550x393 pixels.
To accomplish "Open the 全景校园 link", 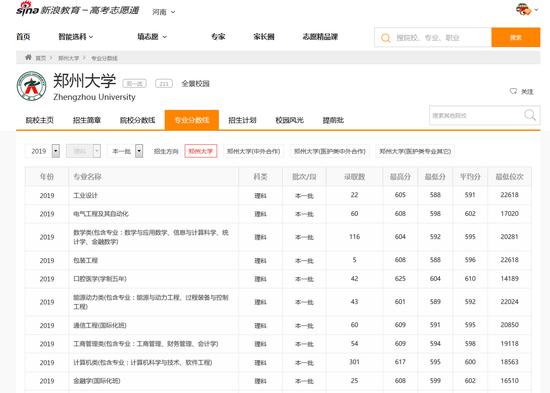I will [x=195, y=84].
